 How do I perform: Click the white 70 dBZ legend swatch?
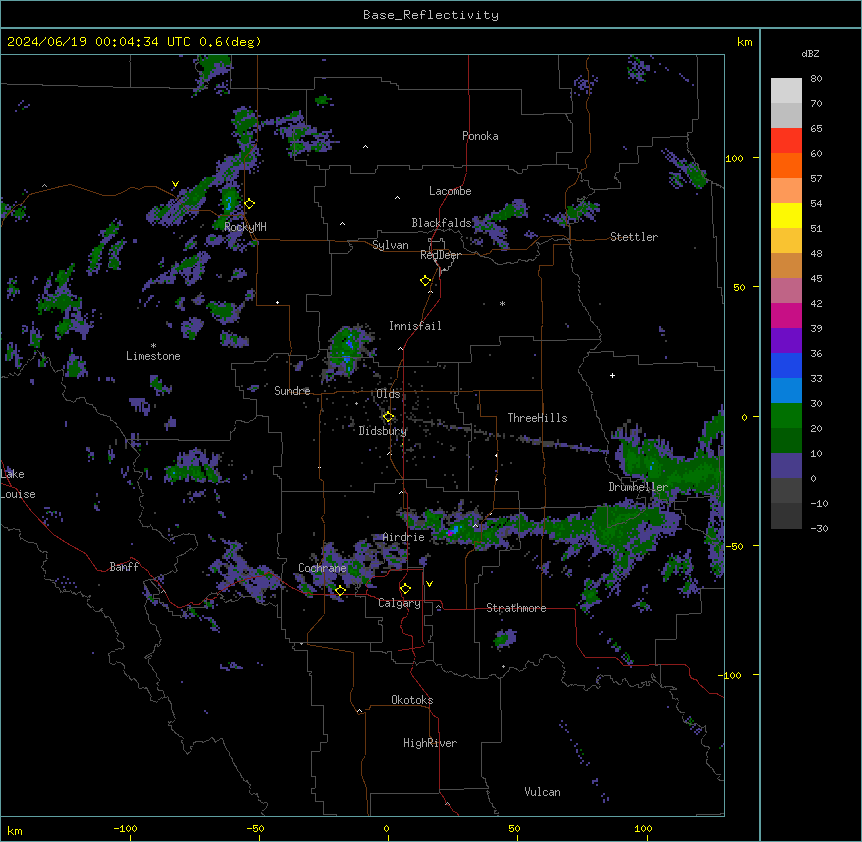786,91
